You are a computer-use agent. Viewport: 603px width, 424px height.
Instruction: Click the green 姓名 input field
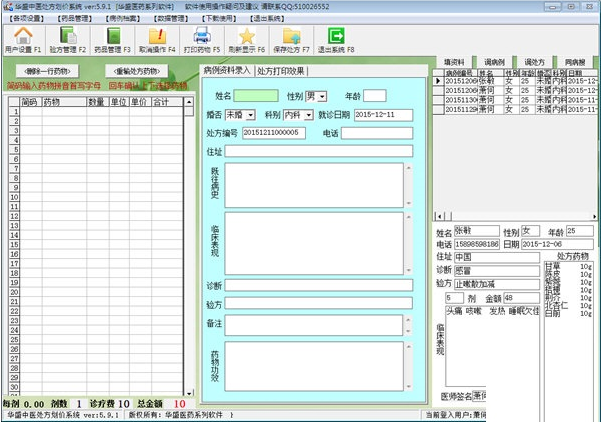click(x=256, y=96)
